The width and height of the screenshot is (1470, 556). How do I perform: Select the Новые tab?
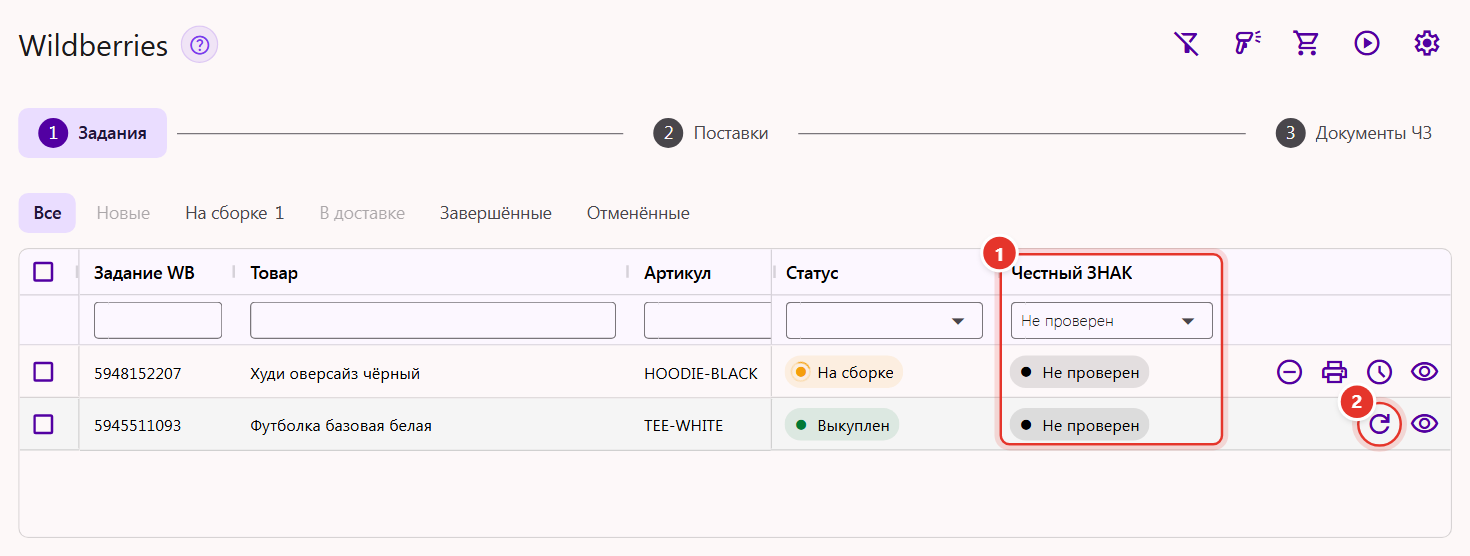[x=123, y=213]
